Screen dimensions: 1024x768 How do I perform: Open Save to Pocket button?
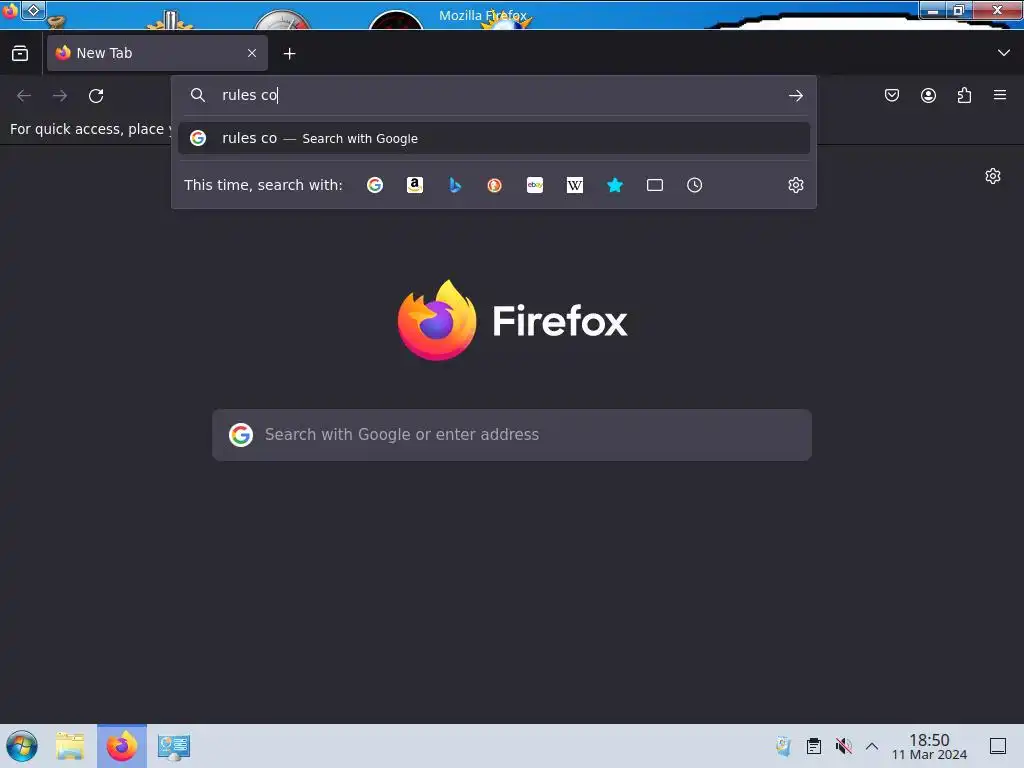click(891, 95)
